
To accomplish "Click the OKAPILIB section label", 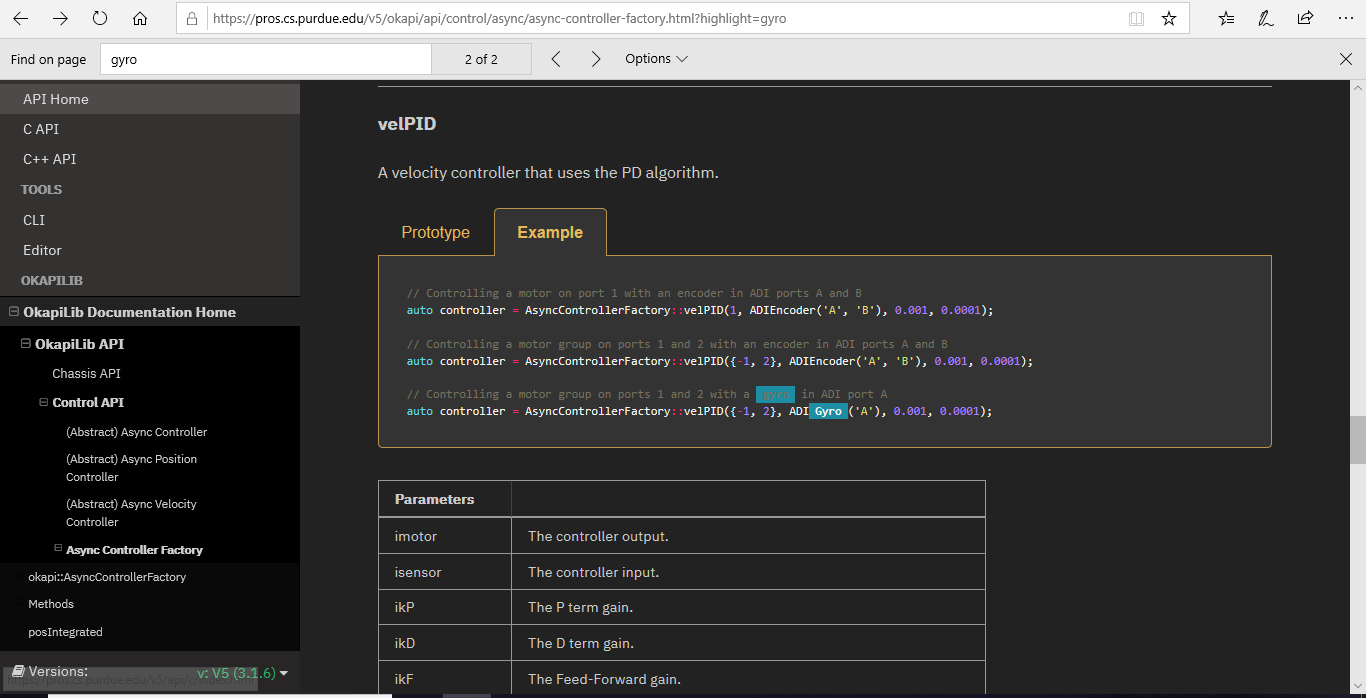I will pos(52,280).
